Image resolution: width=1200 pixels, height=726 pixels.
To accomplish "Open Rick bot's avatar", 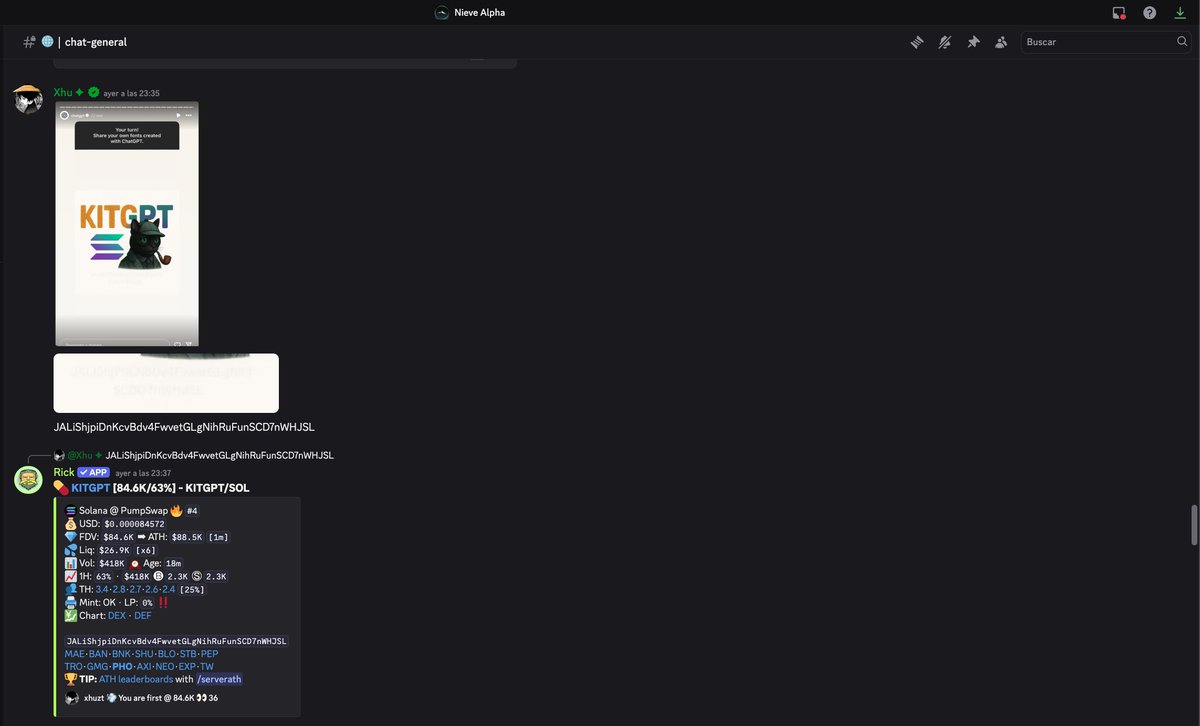I will 28,479.
